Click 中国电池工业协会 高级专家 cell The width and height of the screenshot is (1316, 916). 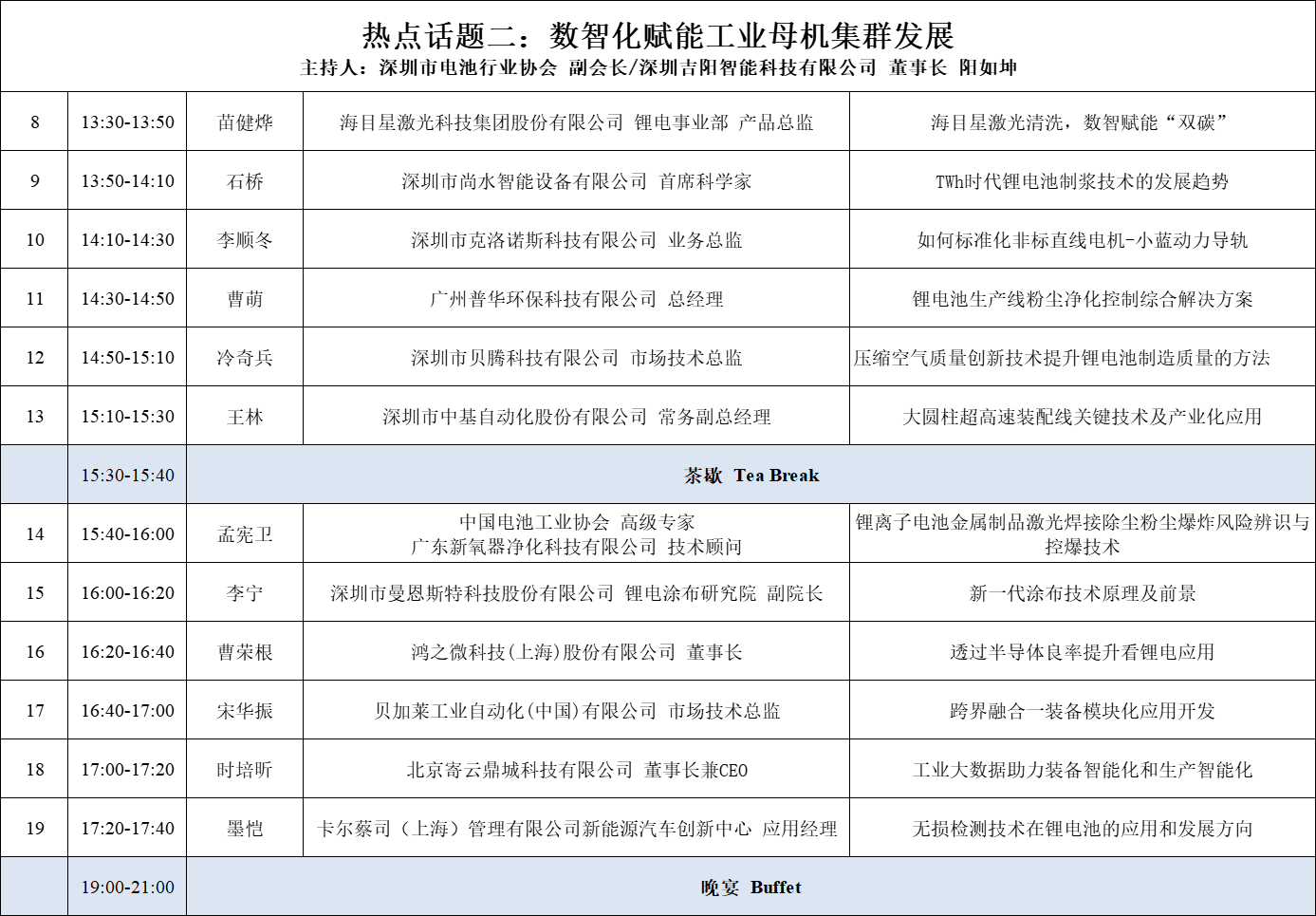[x=576, y=533]
